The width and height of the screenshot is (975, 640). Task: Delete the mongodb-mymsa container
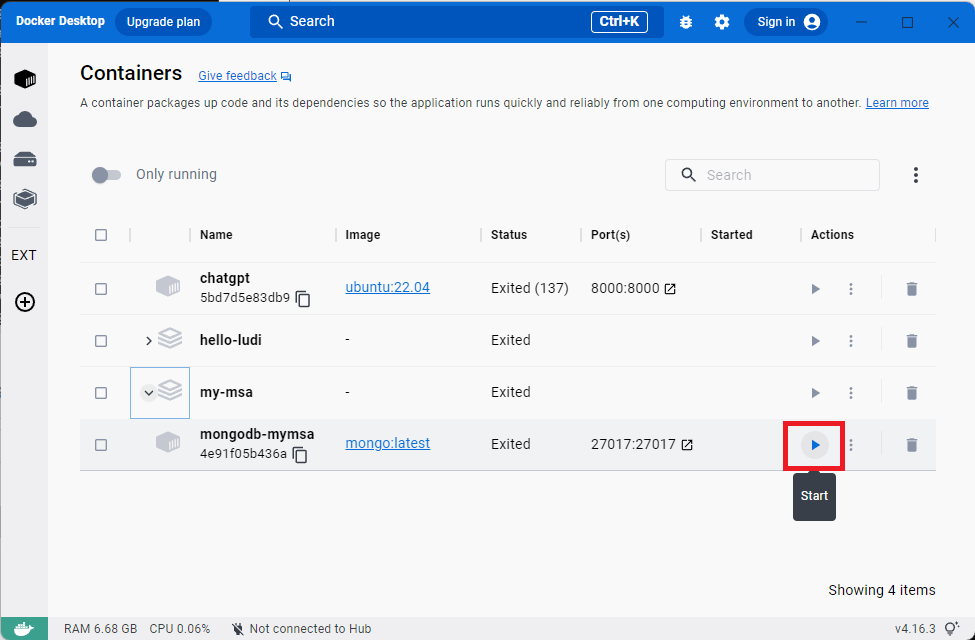[912, 445]
